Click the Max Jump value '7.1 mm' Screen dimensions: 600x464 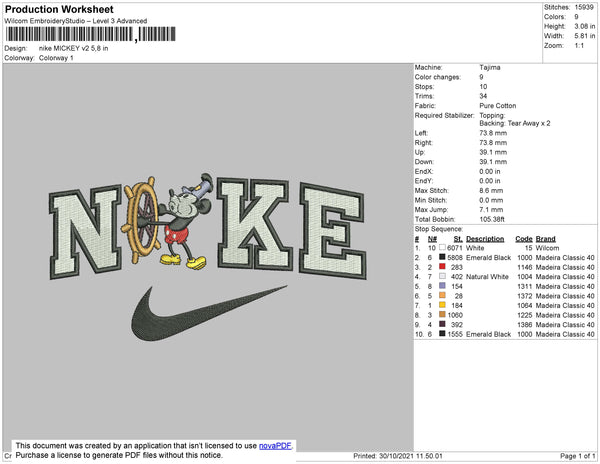point(491,210)
